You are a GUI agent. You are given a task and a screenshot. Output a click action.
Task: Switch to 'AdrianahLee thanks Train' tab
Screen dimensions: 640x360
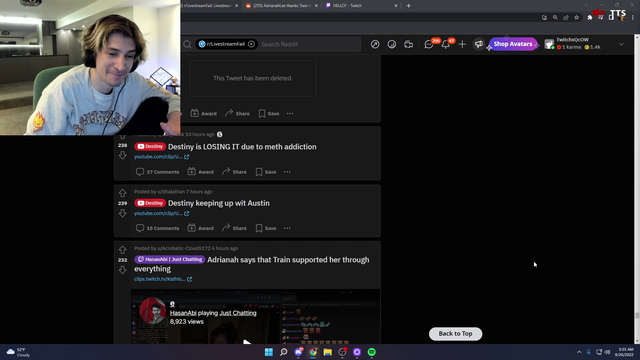tap(282, 6)
